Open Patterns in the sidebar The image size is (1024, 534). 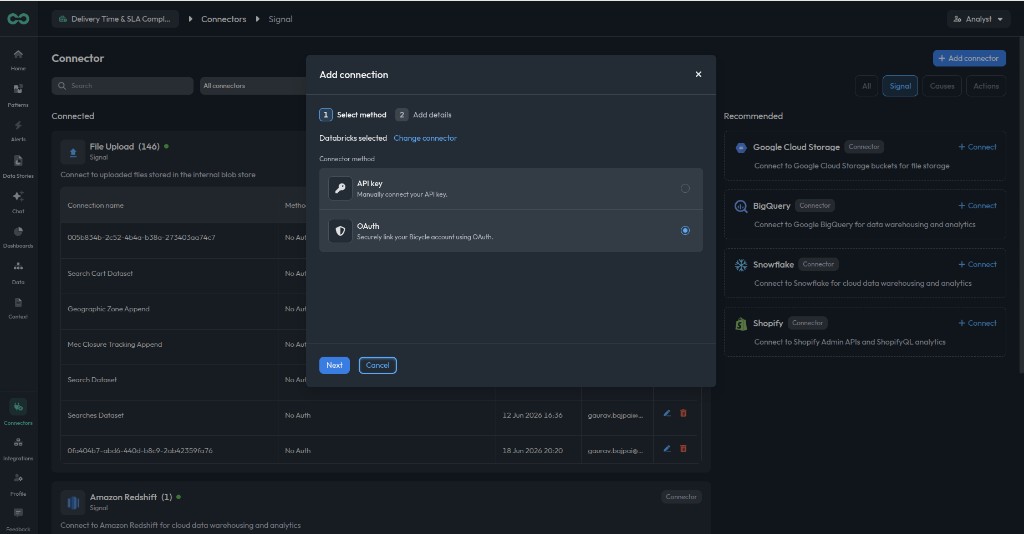(x=18, y=95)
